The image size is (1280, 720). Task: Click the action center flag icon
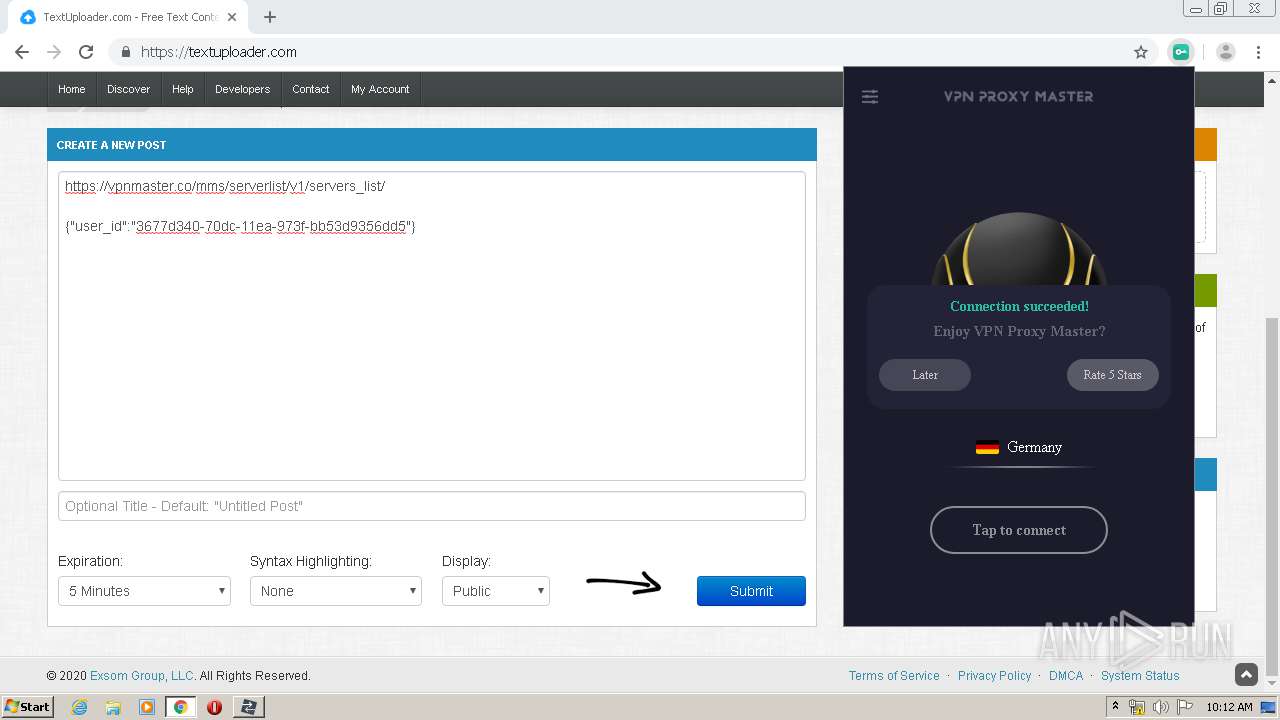click(x=1184, y=707)
